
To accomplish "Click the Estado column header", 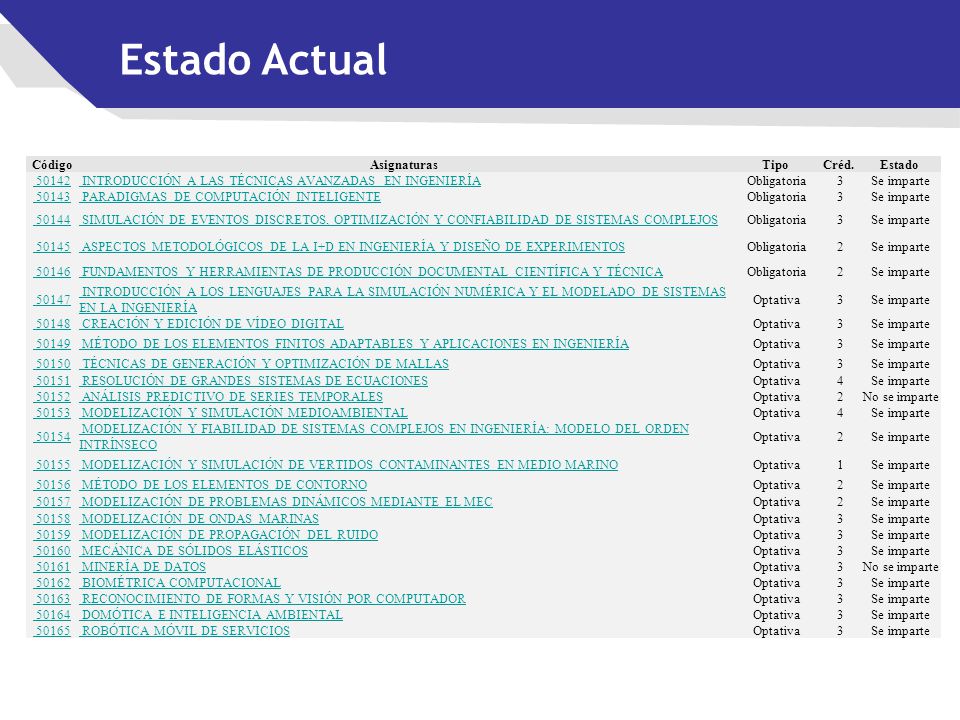I will point(899,165).
